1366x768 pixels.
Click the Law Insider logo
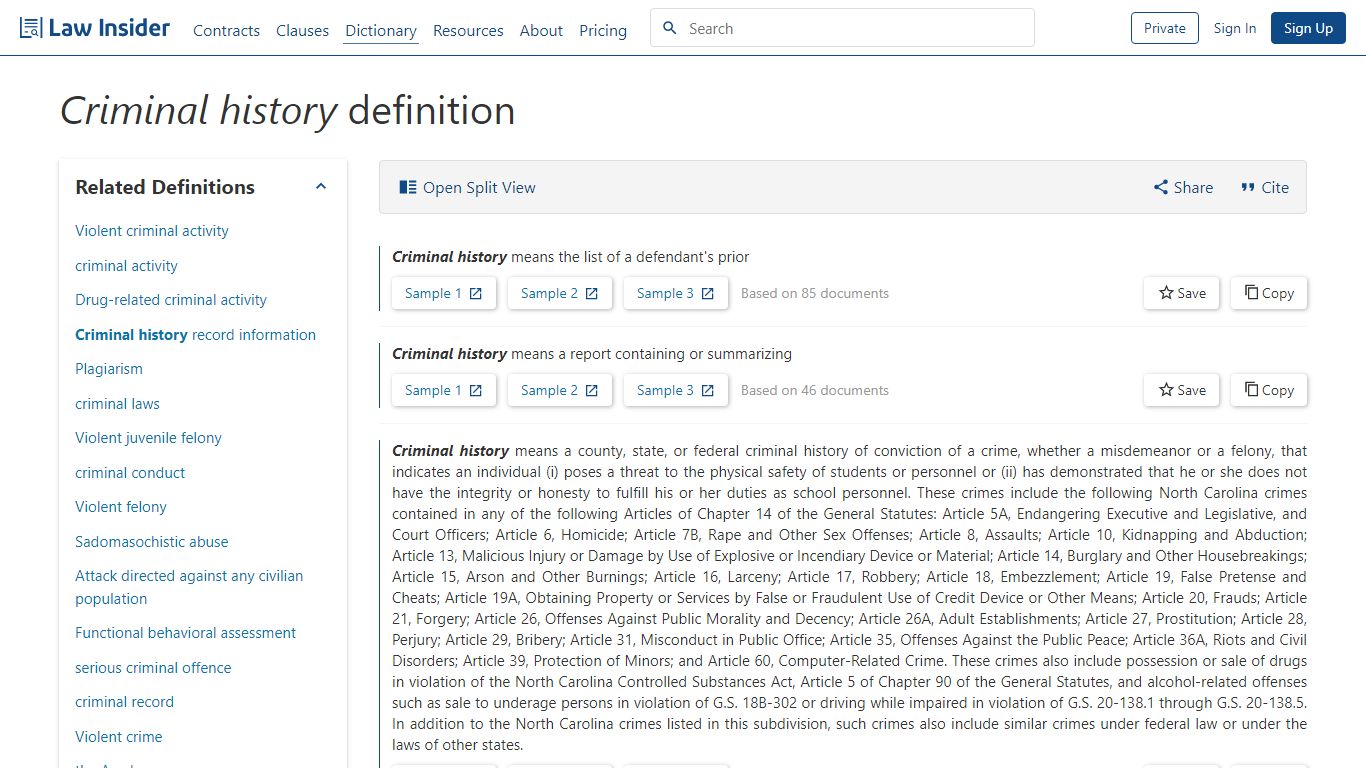pos(95,28)
